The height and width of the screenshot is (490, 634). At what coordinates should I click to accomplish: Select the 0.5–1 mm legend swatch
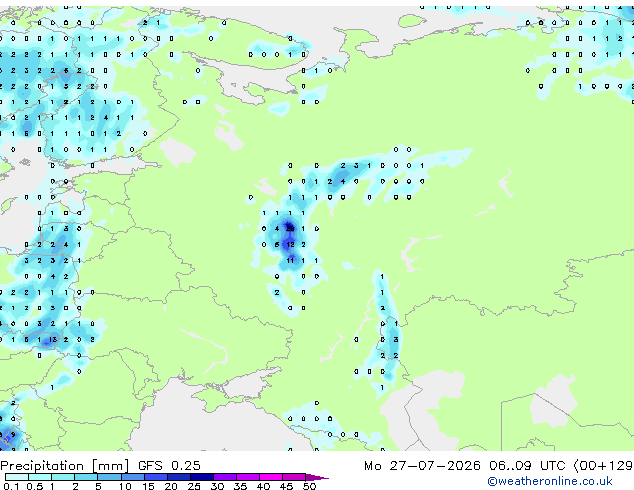(x=40, y=477)
